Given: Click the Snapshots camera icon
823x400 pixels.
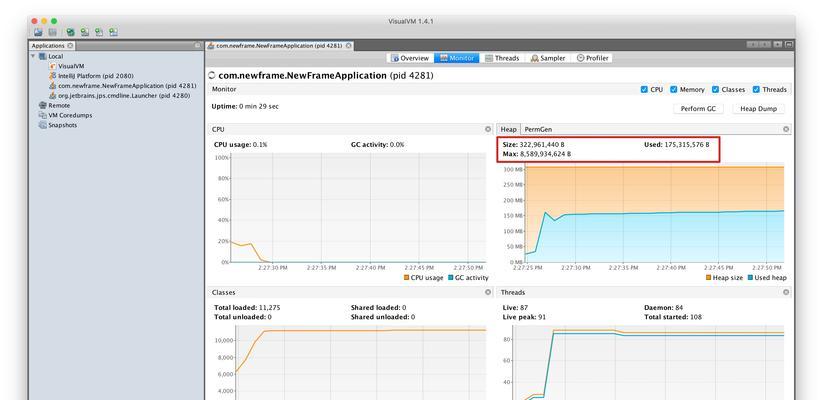Looking at the screenshot, I should (43, 125).
